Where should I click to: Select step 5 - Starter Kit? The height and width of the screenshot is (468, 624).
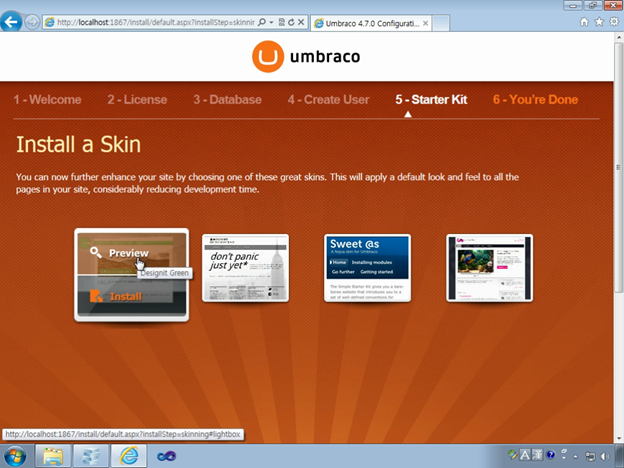tap(431, 99)
